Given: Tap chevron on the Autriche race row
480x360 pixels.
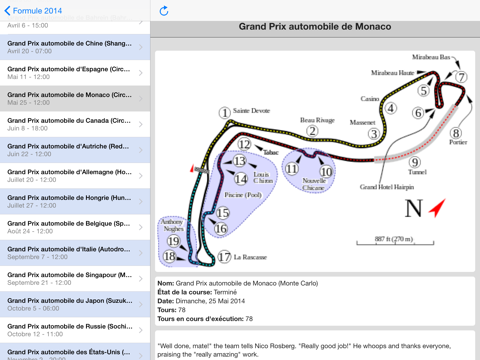Looking at the screenshot, I should point(141,150).
